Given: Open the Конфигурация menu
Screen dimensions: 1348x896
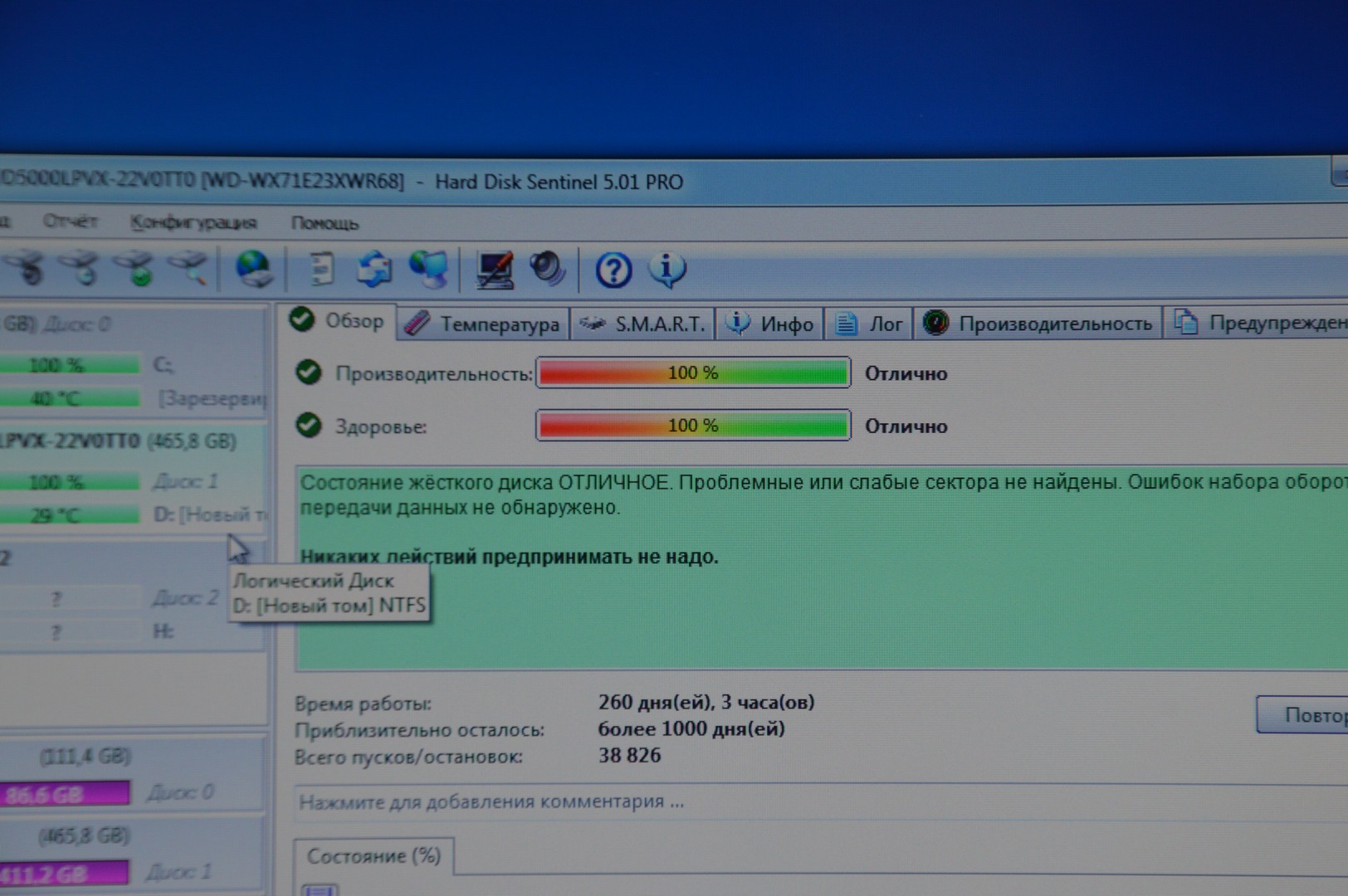Looking at the screenshot, I should pos(193,222).
